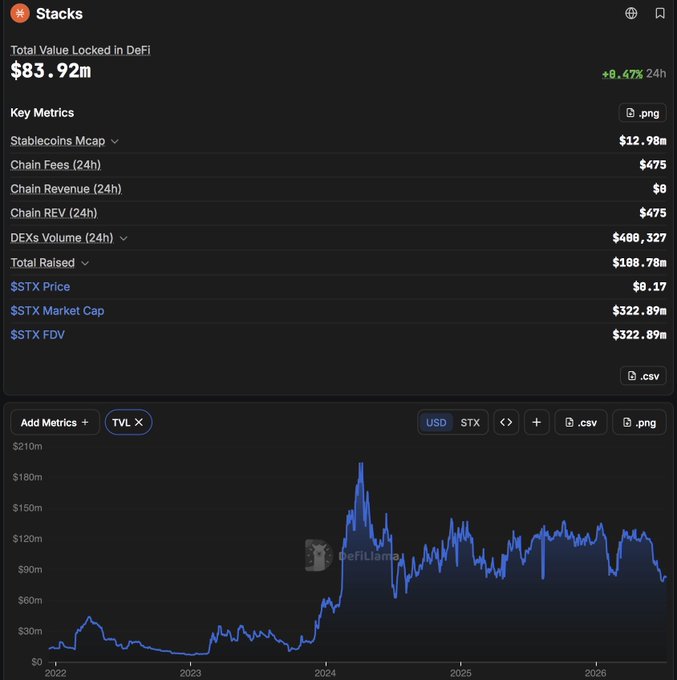Export chart image as .png

coord(639,422)
